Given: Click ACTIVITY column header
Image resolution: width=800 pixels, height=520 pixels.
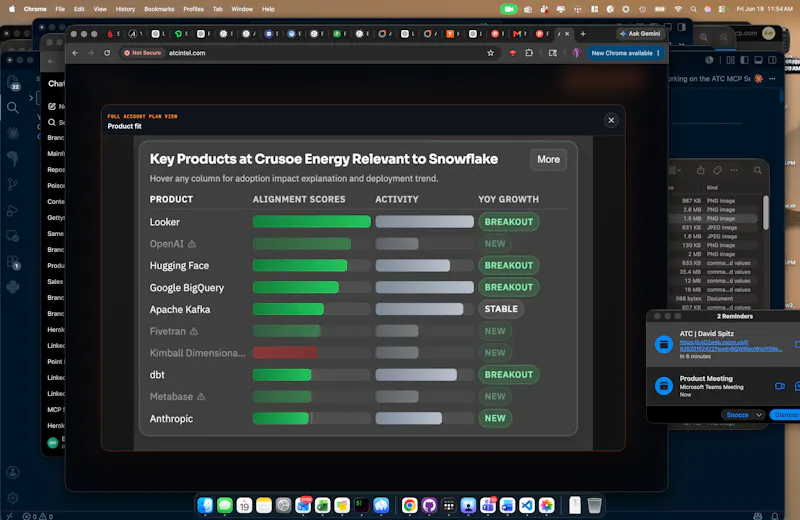Looking at the screenshot, I should 397,200.
